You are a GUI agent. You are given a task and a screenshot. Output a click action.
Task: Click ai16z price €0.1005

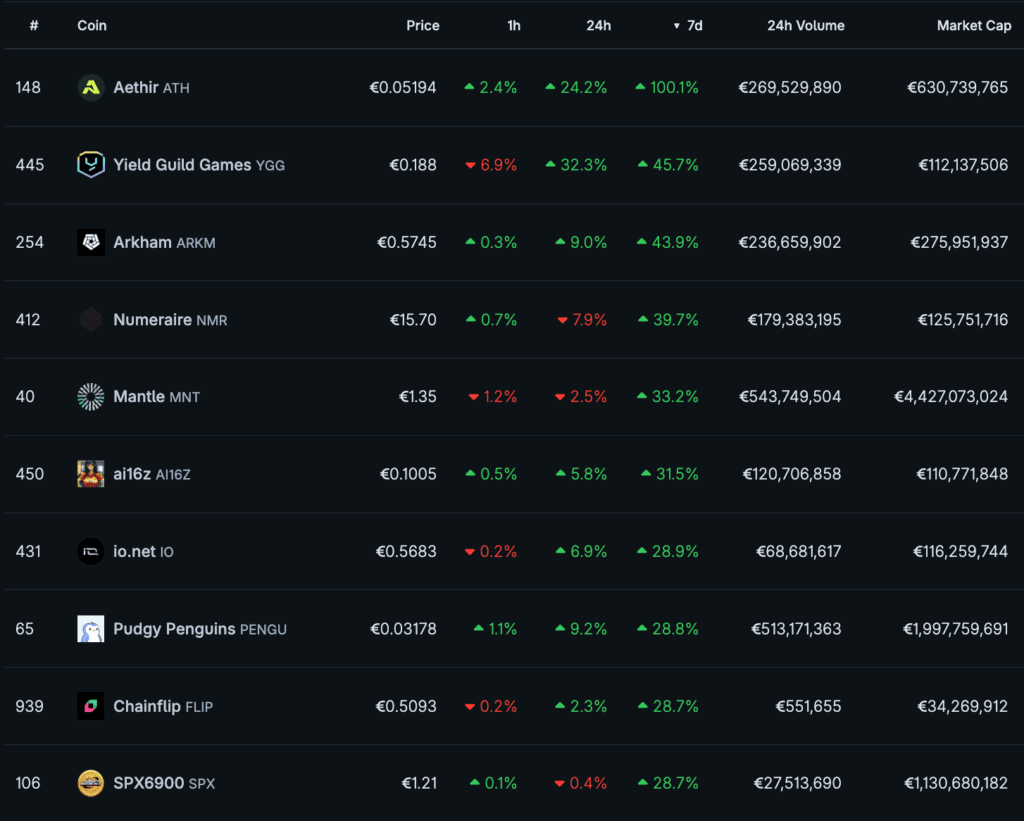408,474
